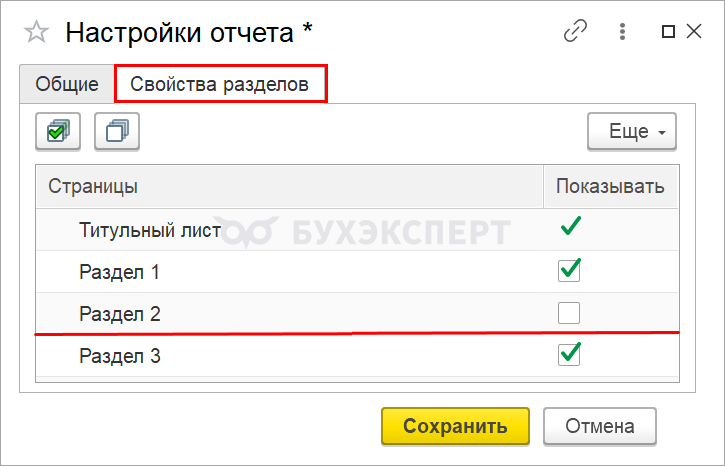
Task: Uncheck the Раздел 3 show checkbox
Action: 569,354
